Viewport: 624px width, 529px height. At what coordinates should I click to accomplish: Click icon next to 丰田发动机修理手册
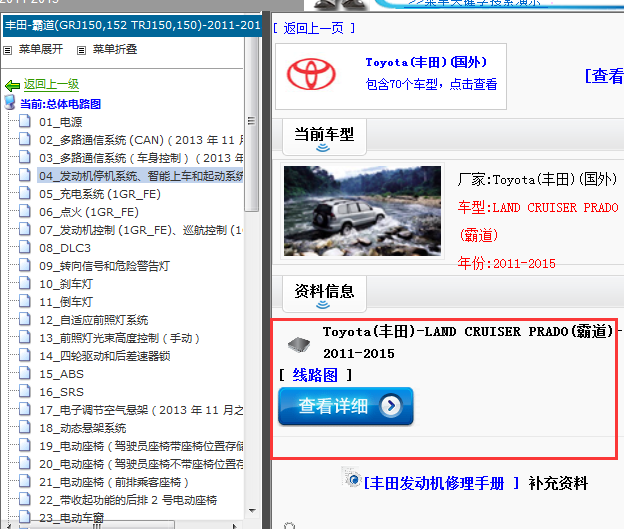tap(352, 477)
